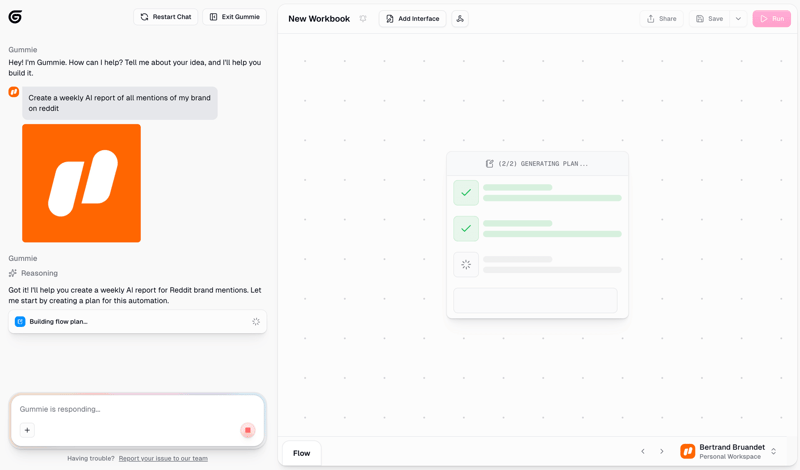The image size is (800, 470).
Task: Run the workflow
Action: coord(772,19)
